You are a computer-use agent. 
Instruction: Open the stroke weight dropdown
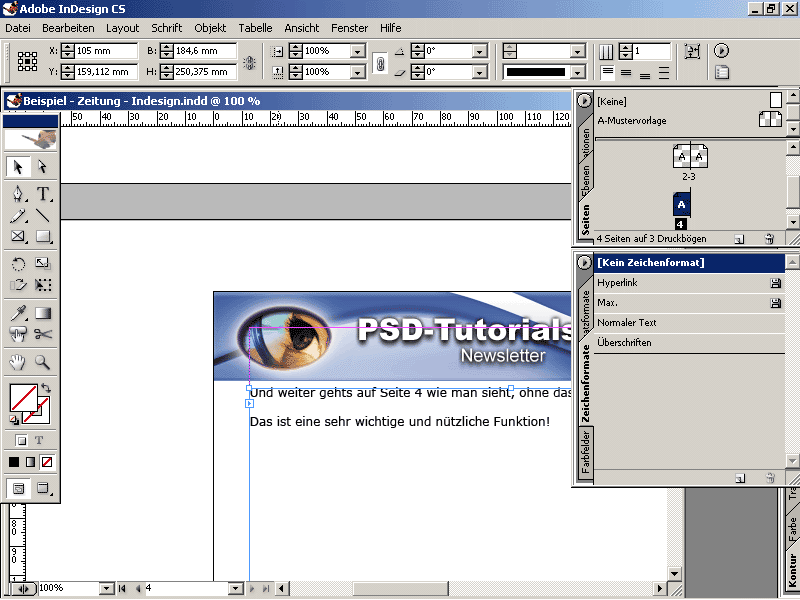click(x=577, y=51)
